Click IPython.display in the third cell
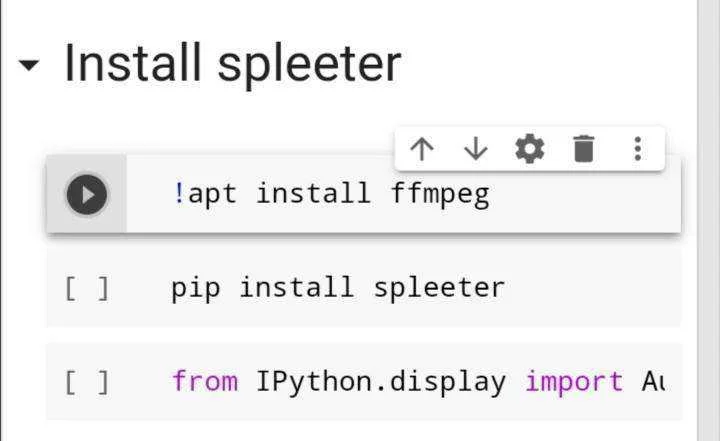The width and height of the screenshot is (720, 441). (381, 382)
